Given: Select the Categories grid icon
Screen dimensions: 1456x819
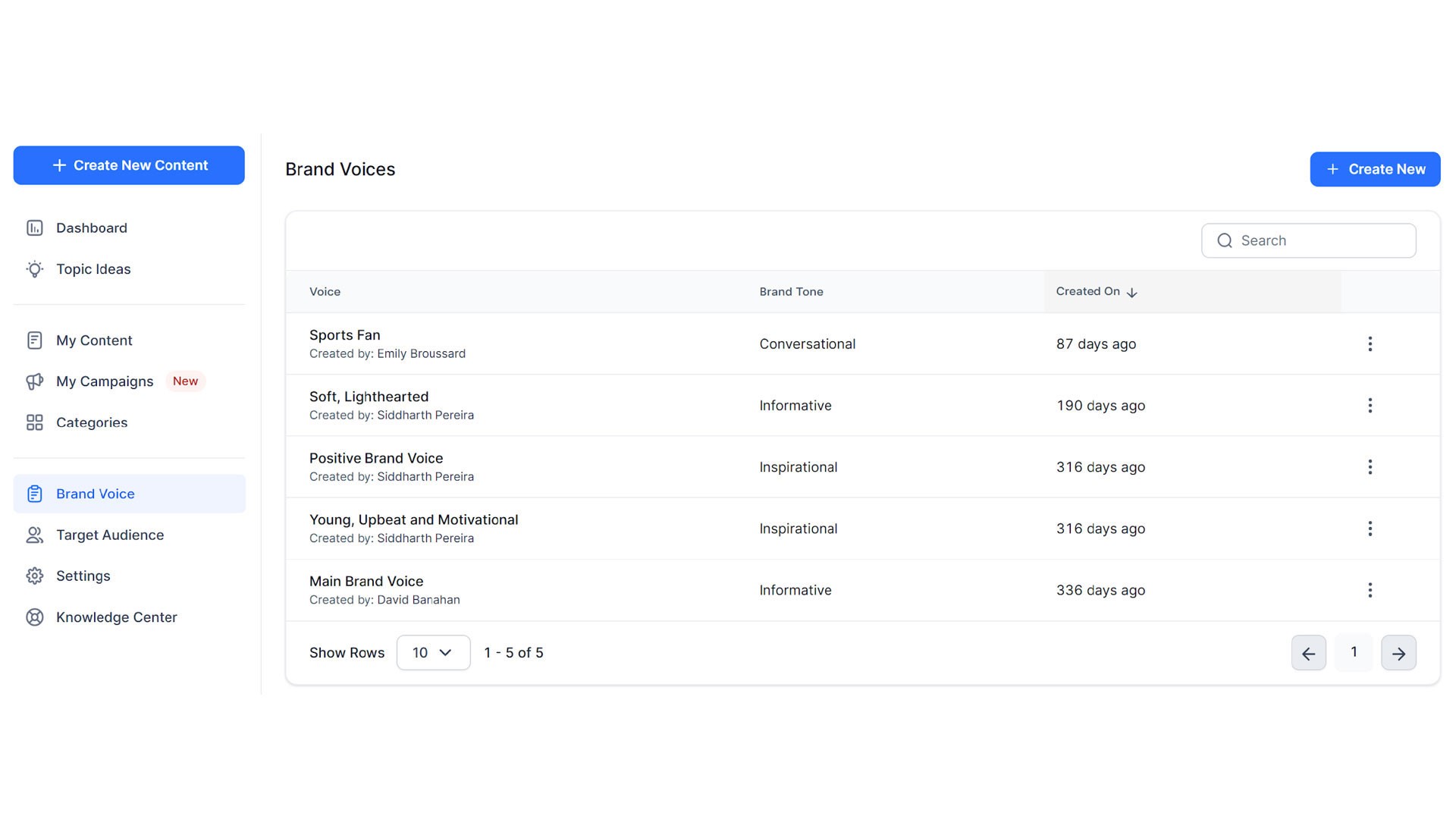Looking at the screenshot, I should [x=35, y=422].
